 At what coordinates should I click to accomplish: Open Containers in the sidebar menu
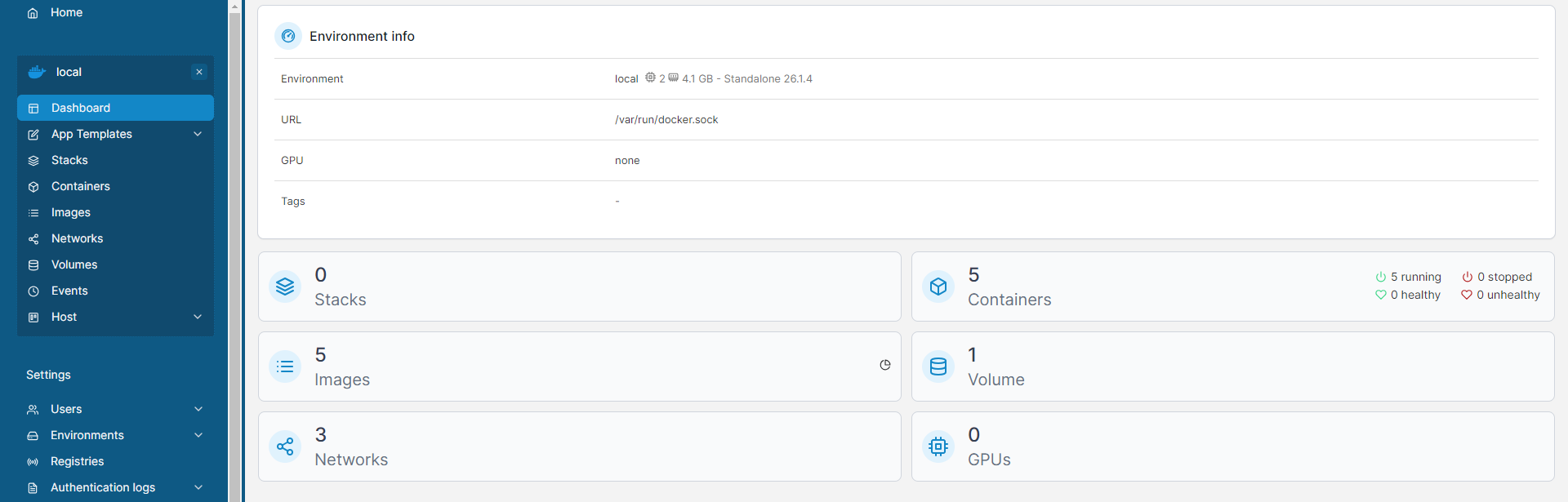click(x=80, y=186)
